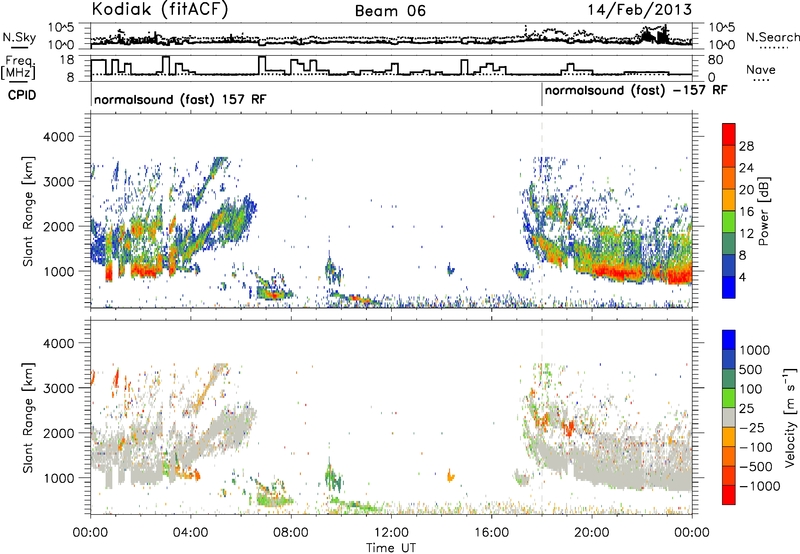
Task: Click 'Slant Range [km]' label of power panel
Action: [28, 211]
